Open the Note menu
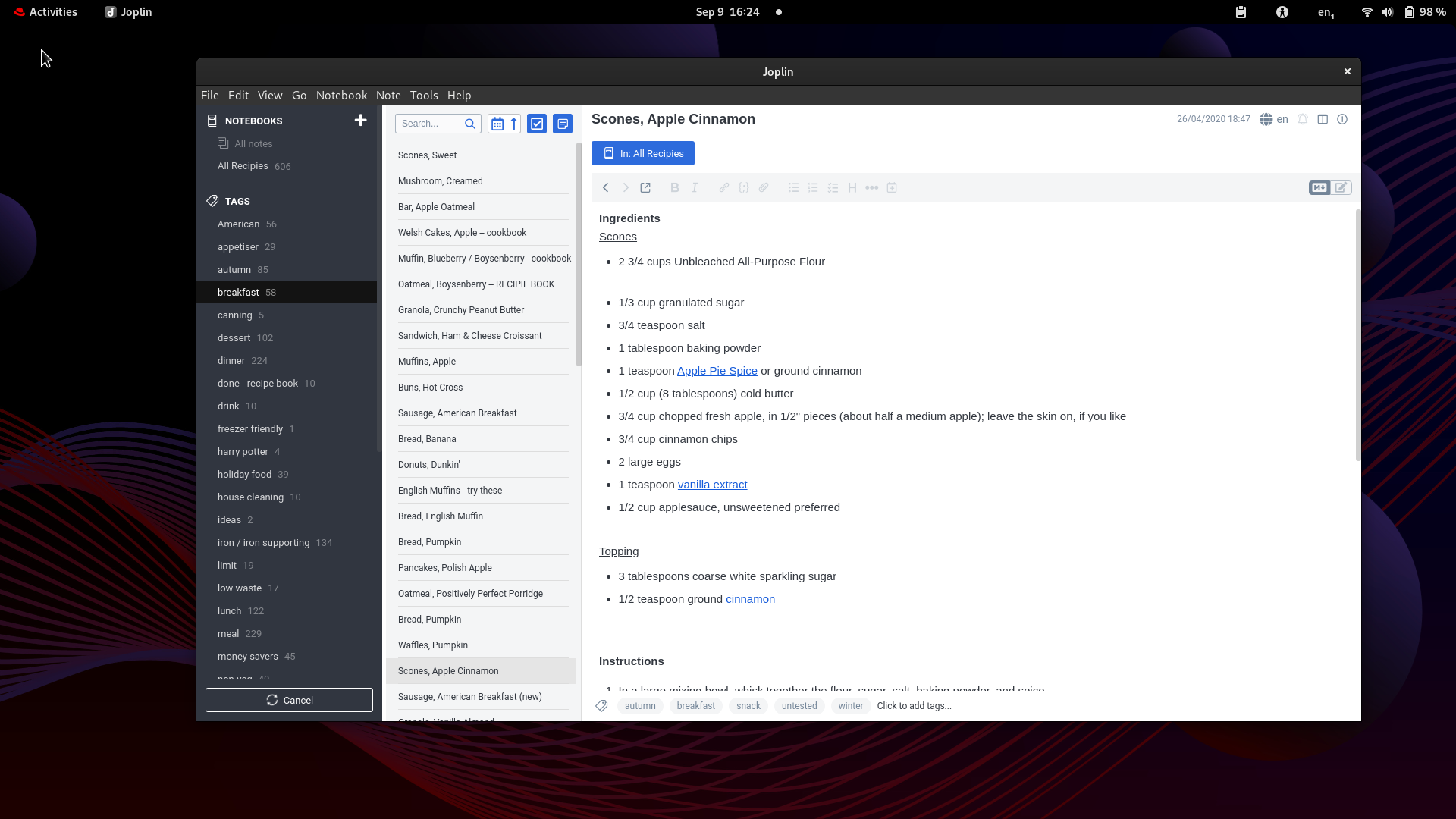Screen dimensions: 1456x819 (389, 95)
